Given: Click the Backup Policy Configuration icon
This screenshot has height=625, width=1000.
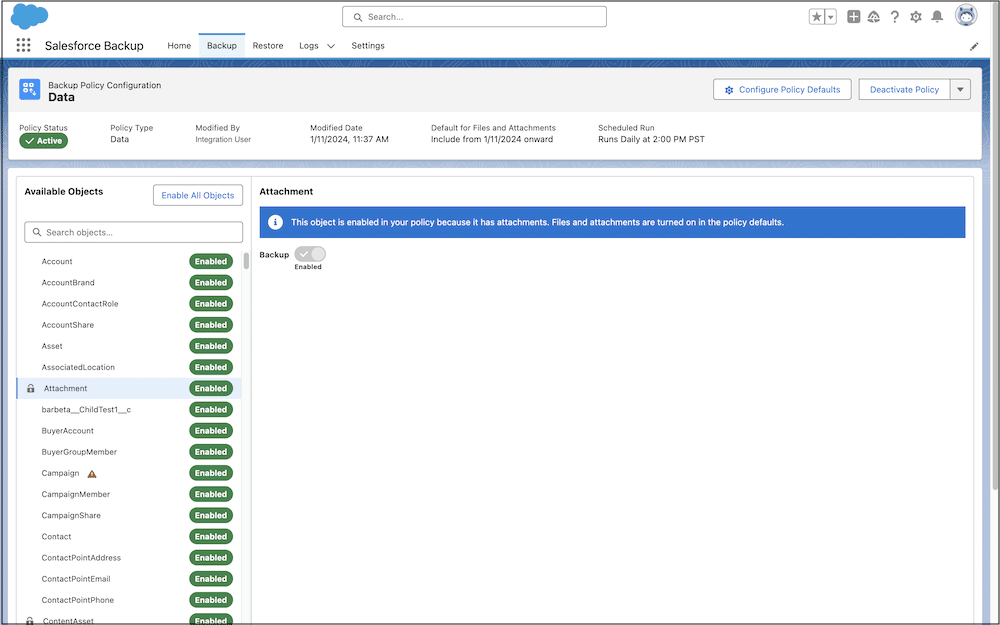Looking at the screenshot, I should pyautogui.click(x=29, y=90).
